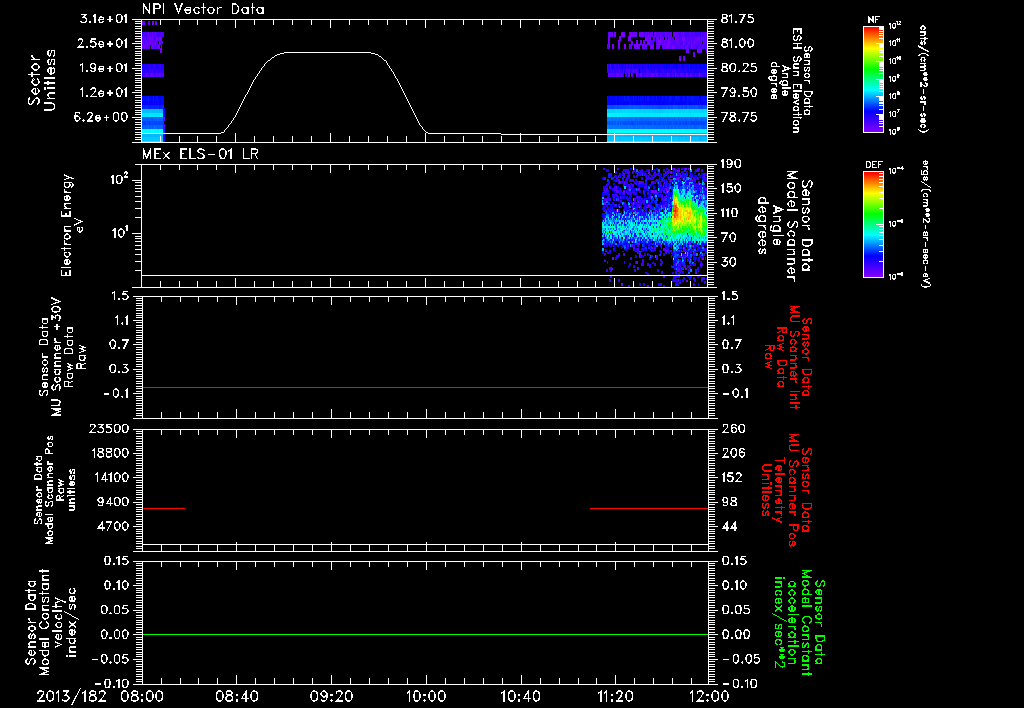Viewport: 1024px width, 708px height.
Task: Click the 44 telemetry tick label
Action: pos(728,526)
